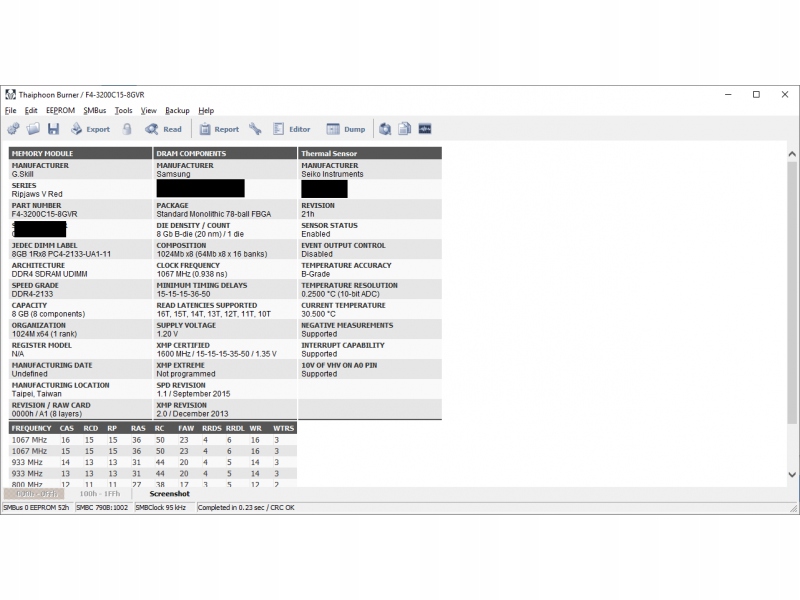
Task: Open the View menu
Action: click(x=148, y=110)
